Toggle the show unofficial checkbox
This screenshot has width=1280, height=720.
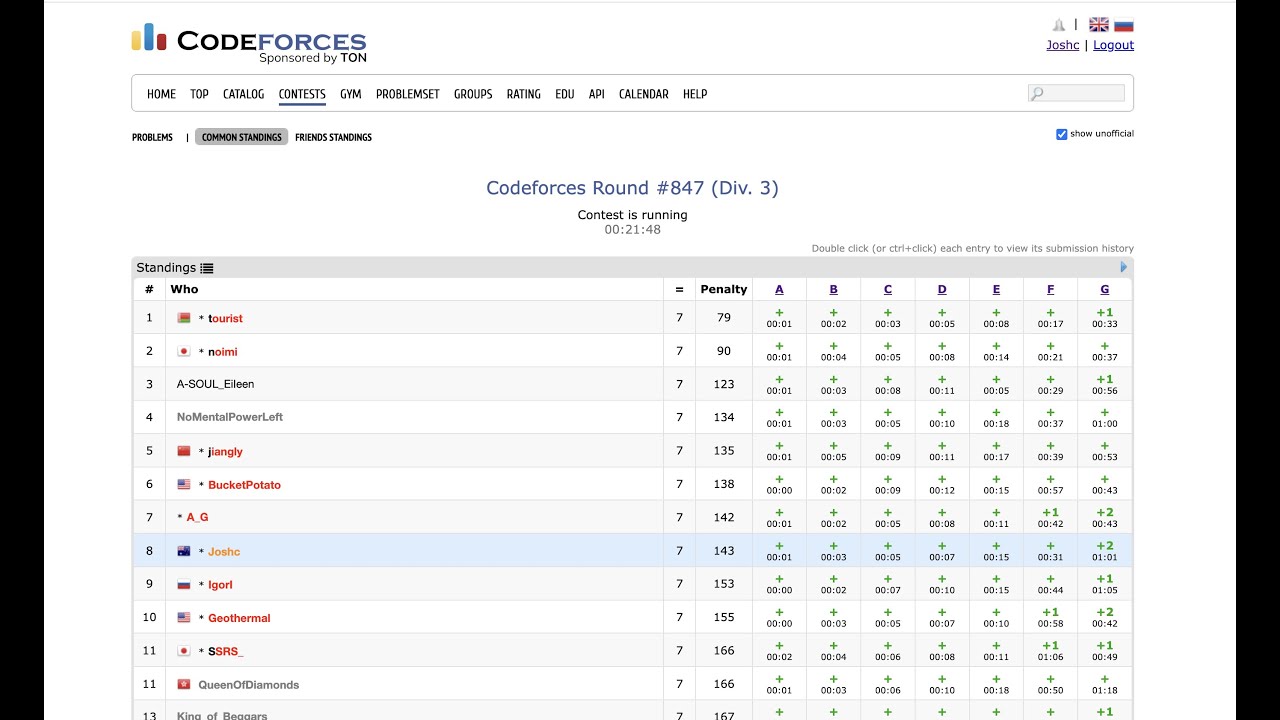point(1062,134)
